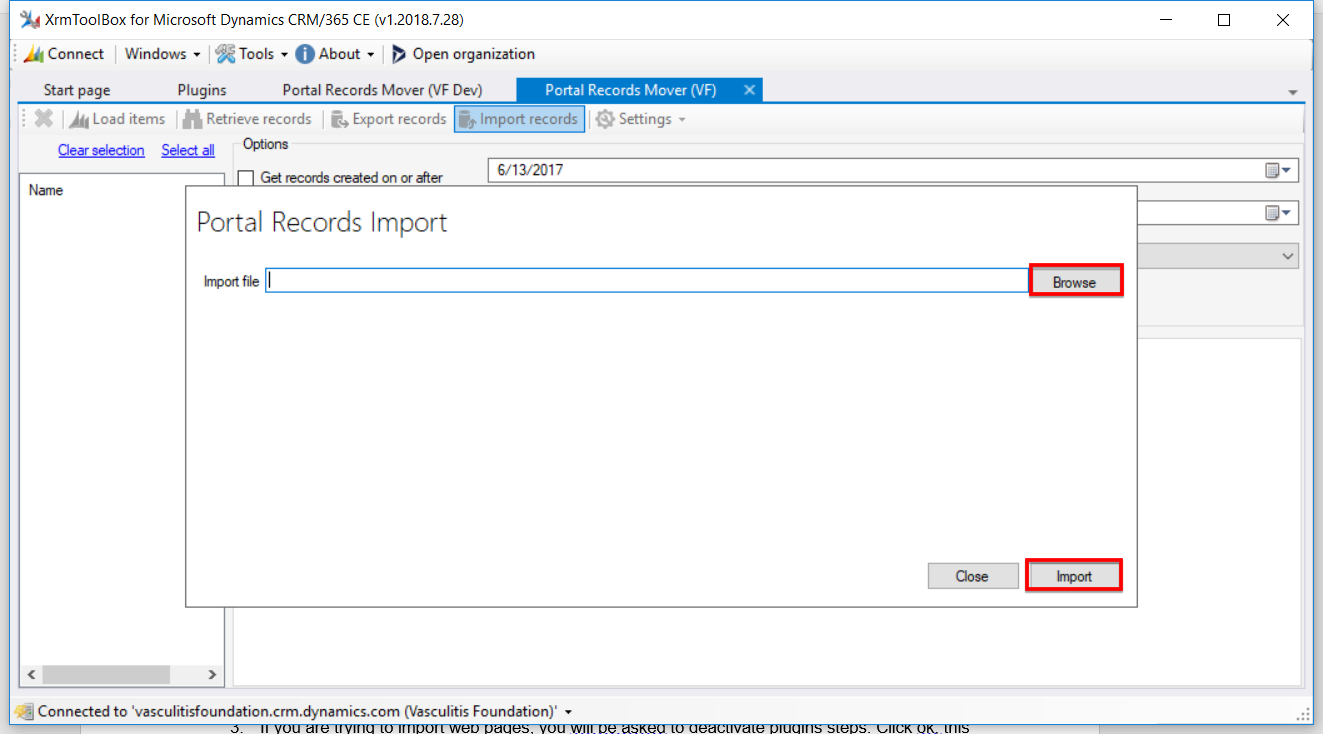The width and height of the screenshot is (1323, 734).
Task: Click Import records in toolbar
Action: [x=518, y=119]
